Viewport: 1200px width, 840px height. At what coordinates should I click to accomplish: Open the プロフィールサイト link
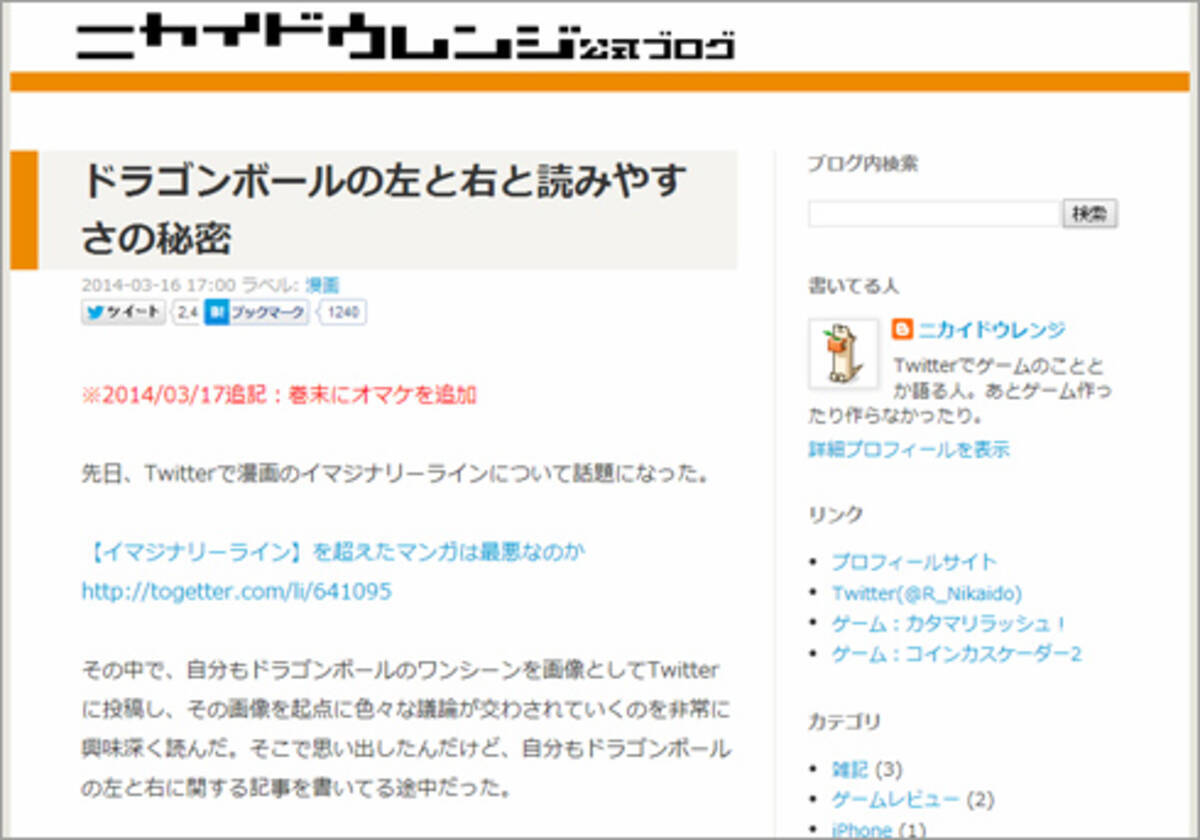[x=914, y=562]
